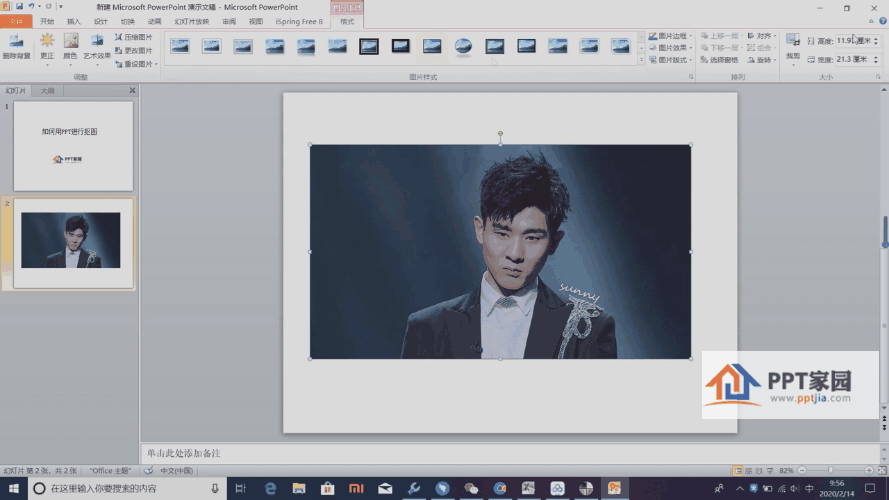This screenshot has width=889, height=500.
Task: Click Selection Pane (选择窗格)
Action: (719, 60)
